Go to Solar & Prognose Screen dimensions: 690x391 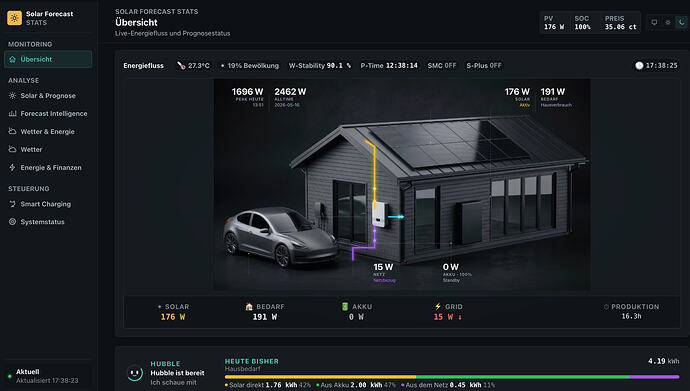click(x=48, y=95)
